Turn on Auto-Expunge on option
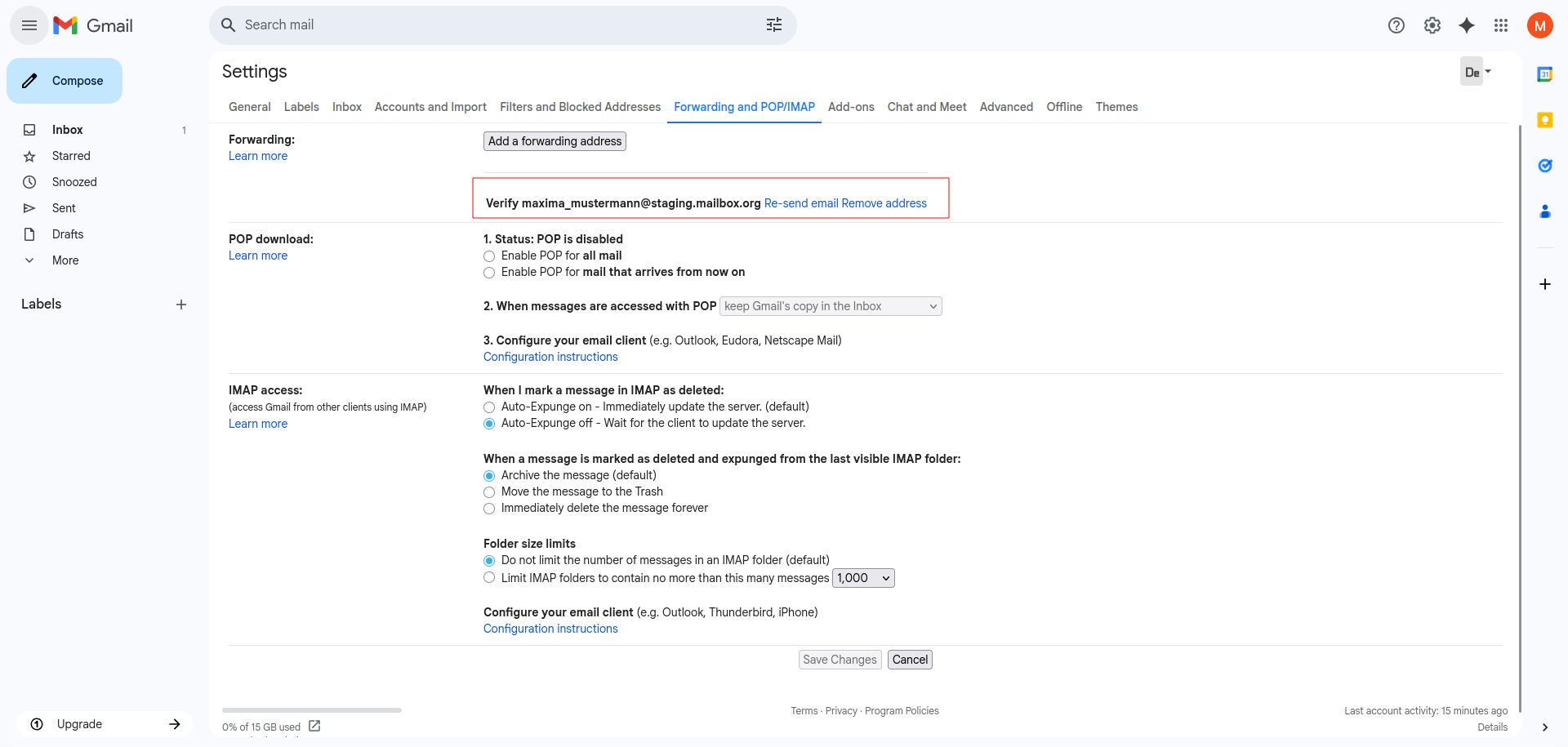Screen dimensions: 1568x747 pyautogui.click(x=489, y=407)
